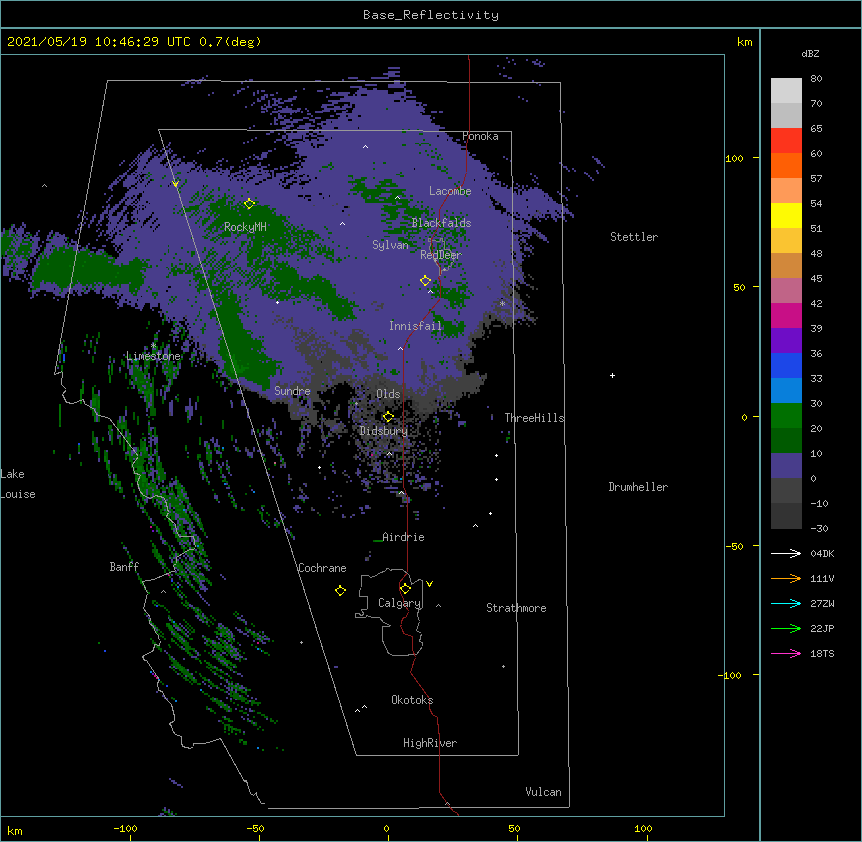862x842 pixels.
Task: Click the Olds label
Action: 388,394
